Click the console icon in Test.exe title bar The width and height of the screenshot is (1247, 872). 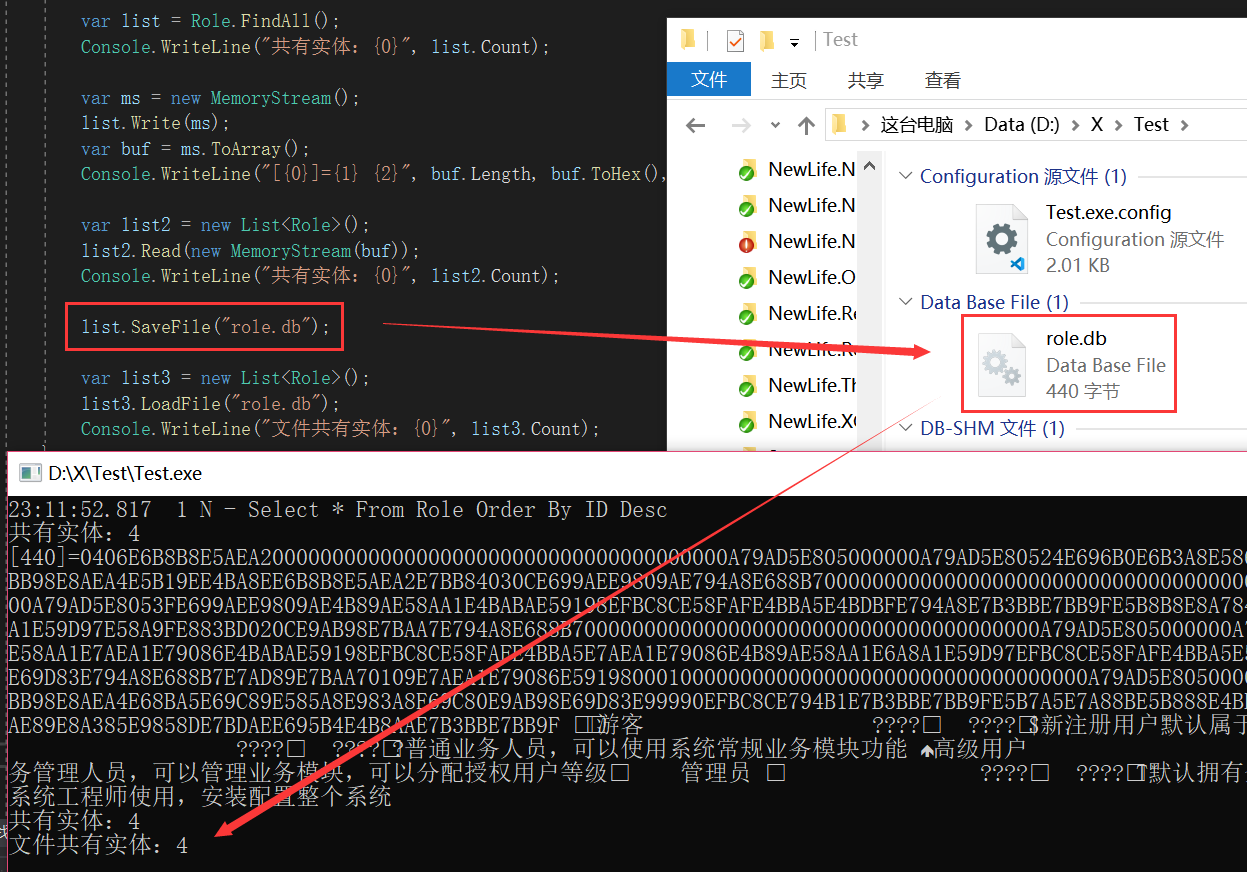pos(29,474)
